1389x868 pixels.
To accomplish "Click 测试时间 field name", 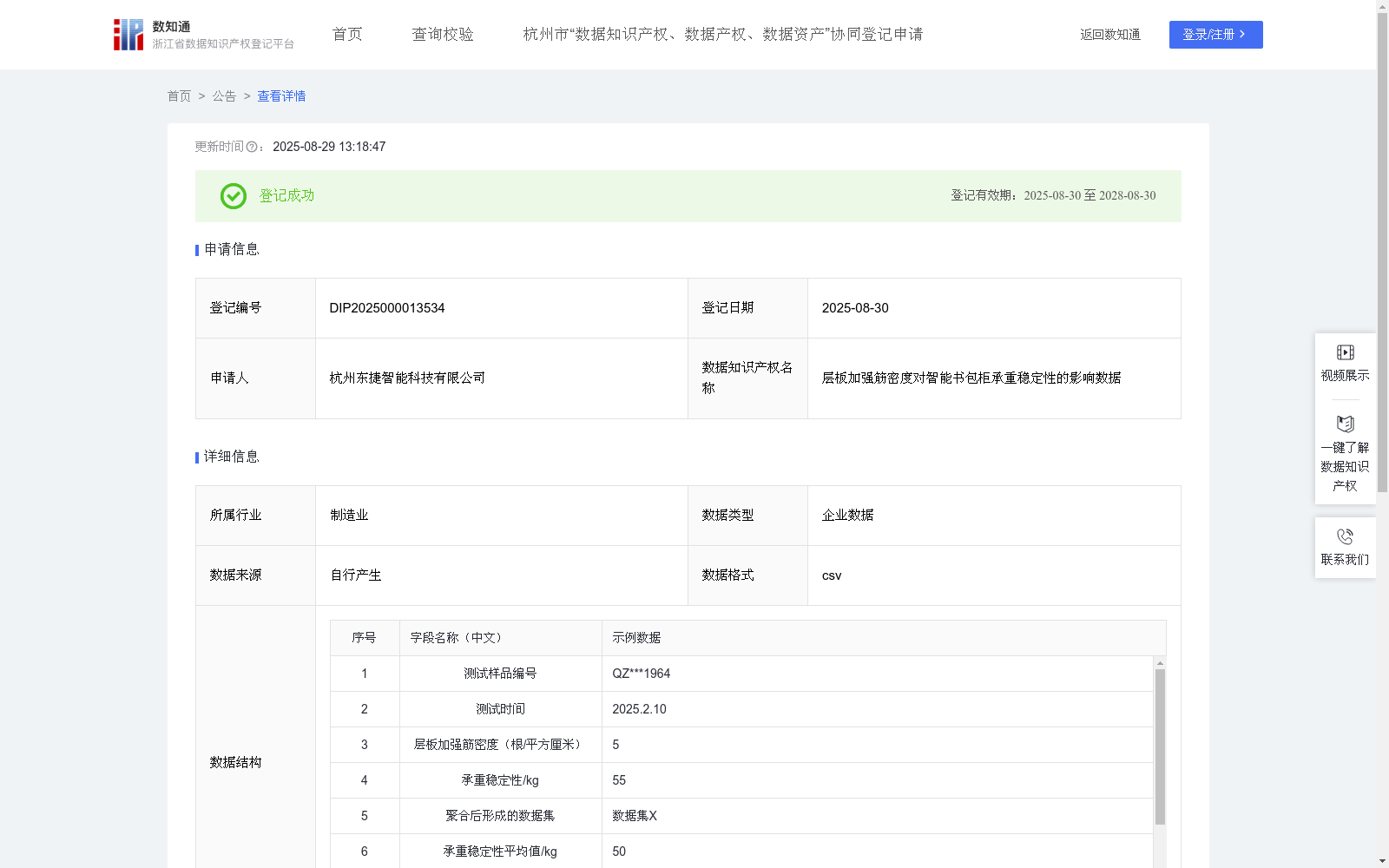I will point(500,709).
